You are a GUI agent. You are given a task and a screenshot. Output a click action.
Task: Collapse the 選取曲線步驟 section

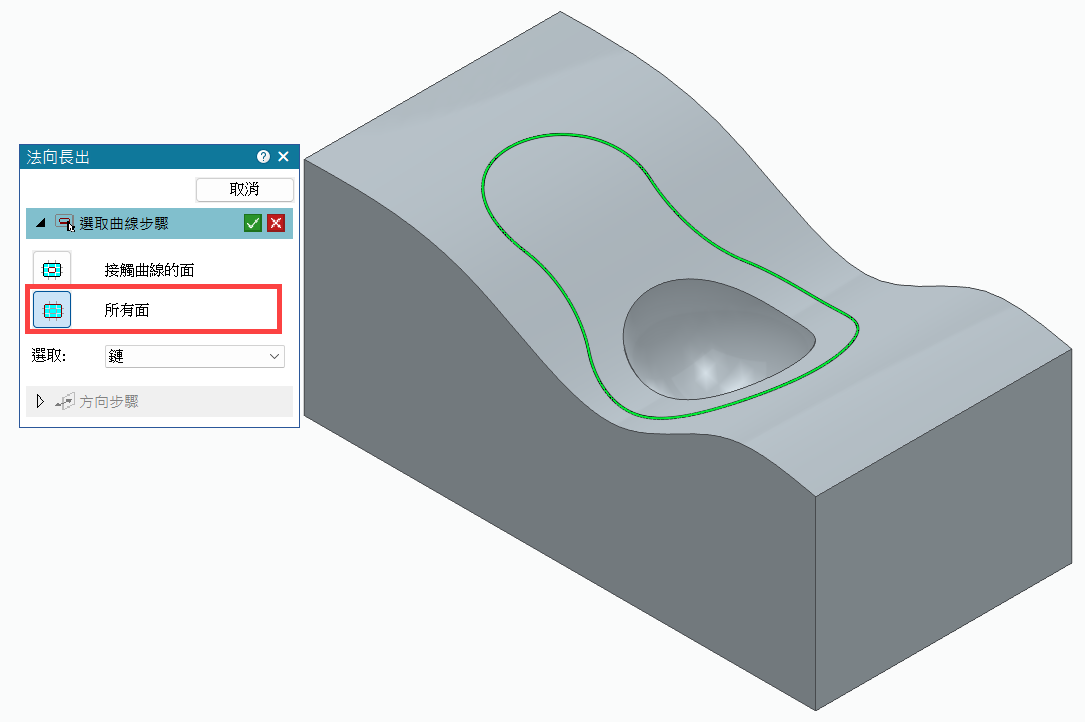tap(41, 223)
